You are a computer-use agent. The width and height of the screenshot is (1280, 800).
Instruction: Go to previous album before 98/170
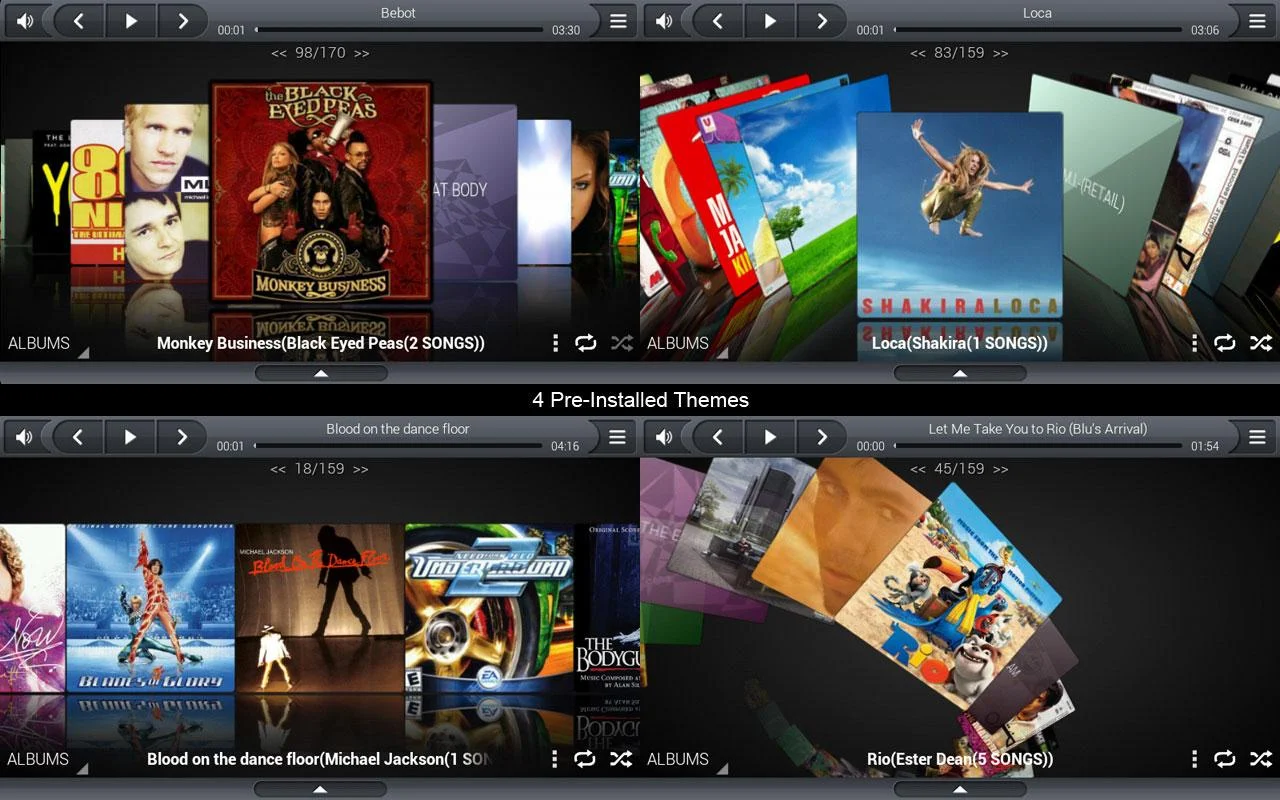279,53
